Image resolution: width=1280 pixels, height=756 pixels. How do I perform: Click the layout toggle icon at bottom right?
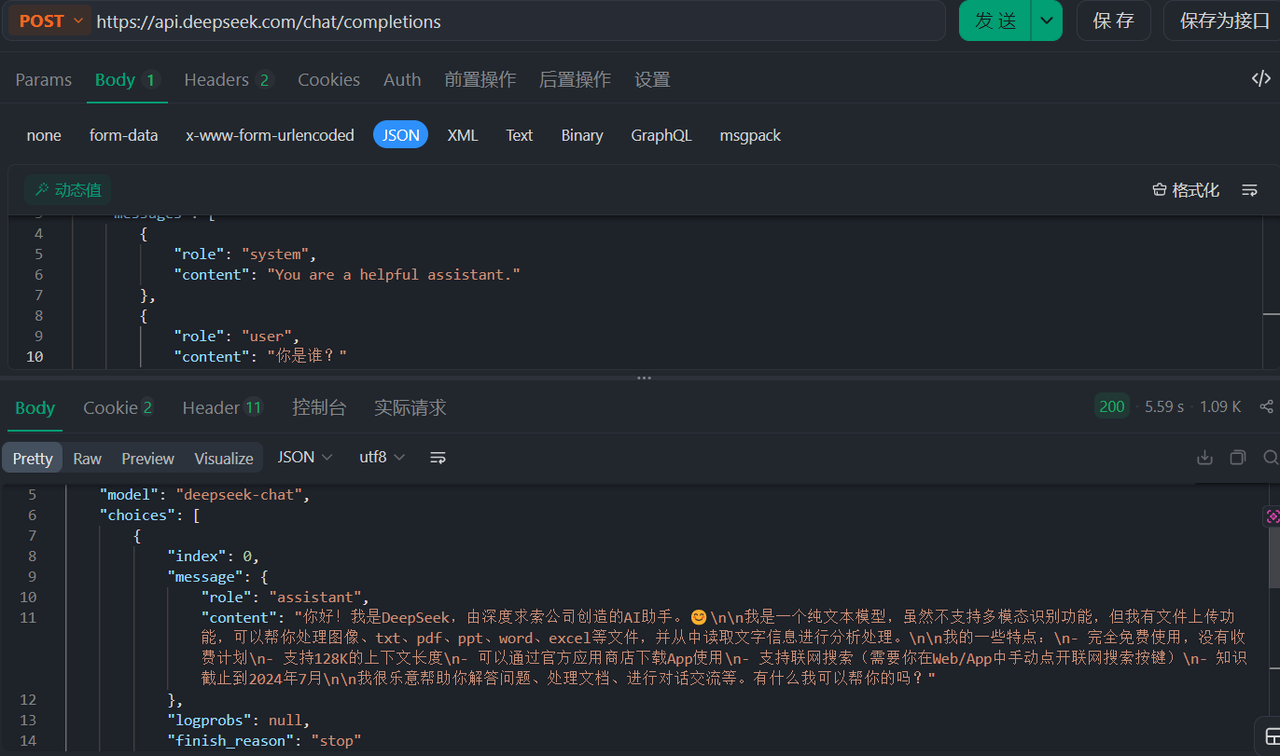pos(1270,737)
